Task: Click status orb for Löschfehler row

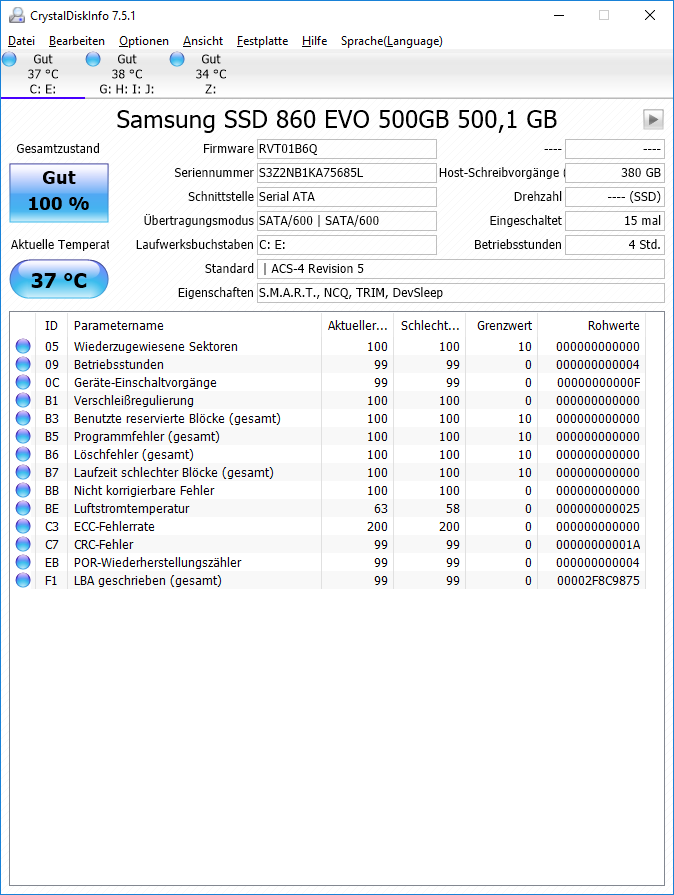Action: 23,454
